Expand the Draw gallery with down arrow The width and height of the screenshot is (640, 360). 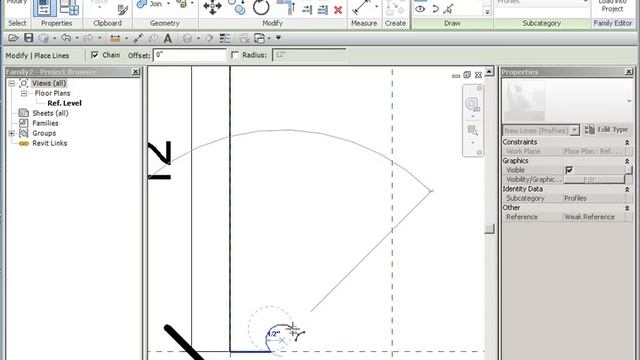[487, 12]
